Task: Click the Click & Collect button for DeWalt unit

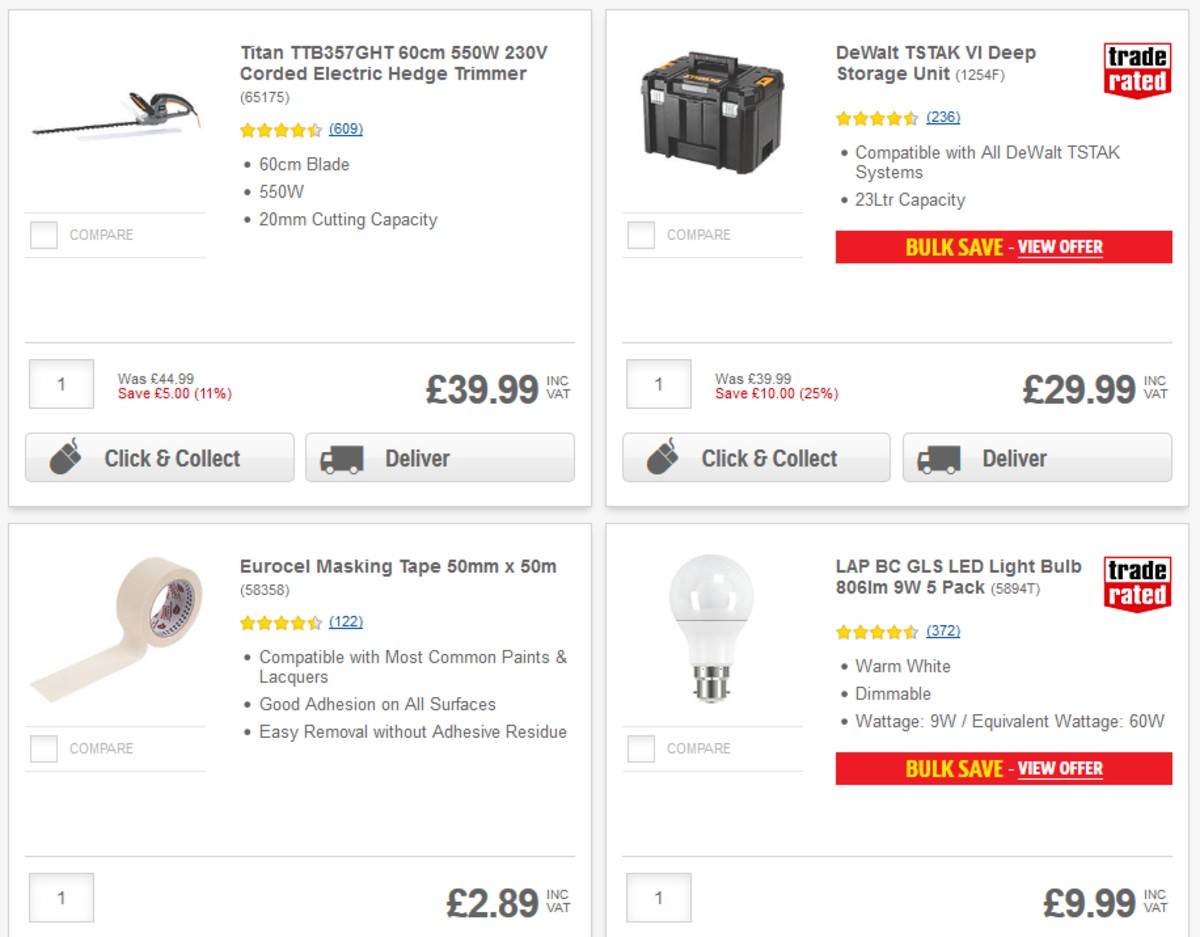Action: click(755, 457)
